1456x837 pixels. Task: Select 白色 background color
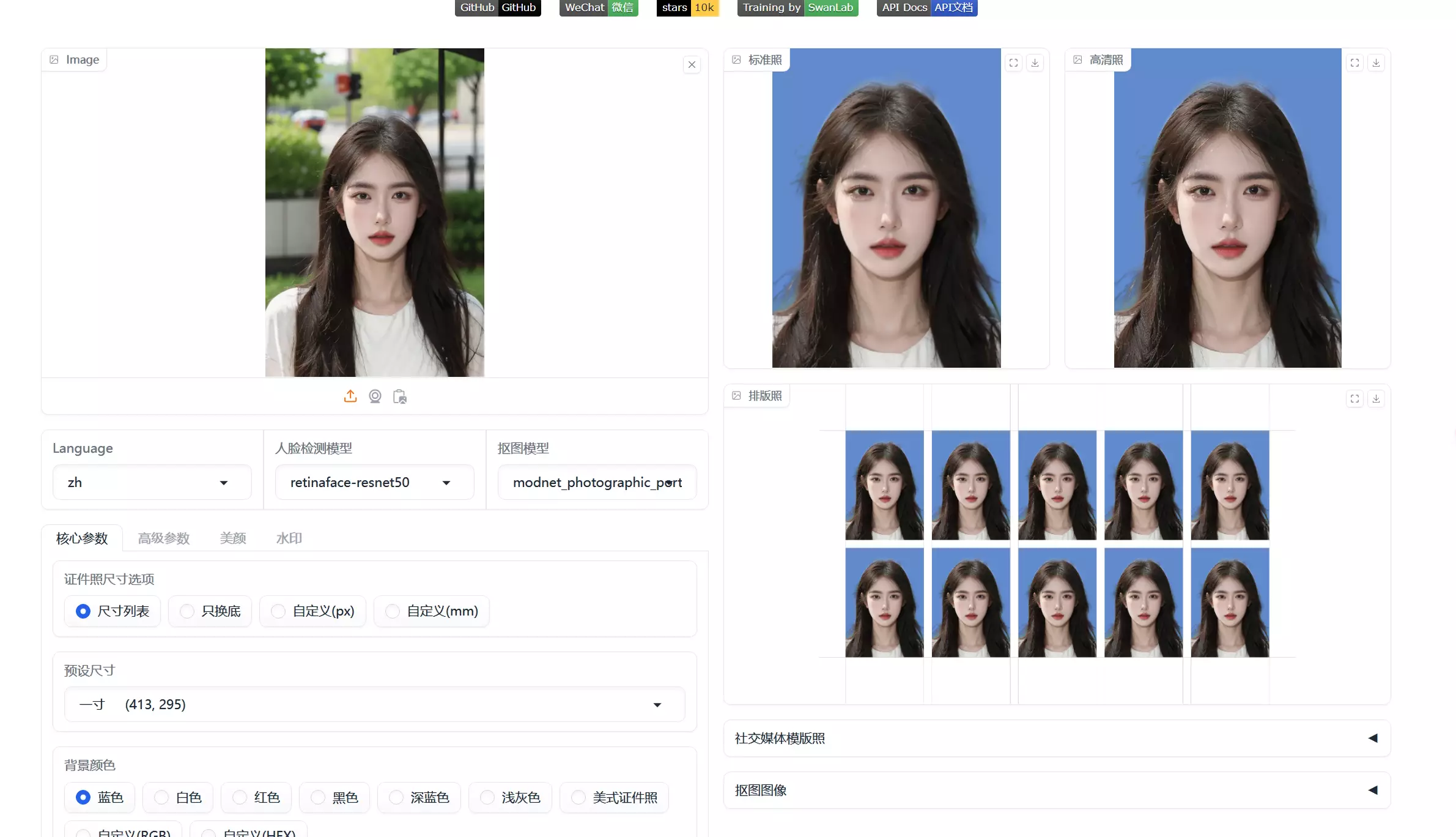(x=178, y=797)
